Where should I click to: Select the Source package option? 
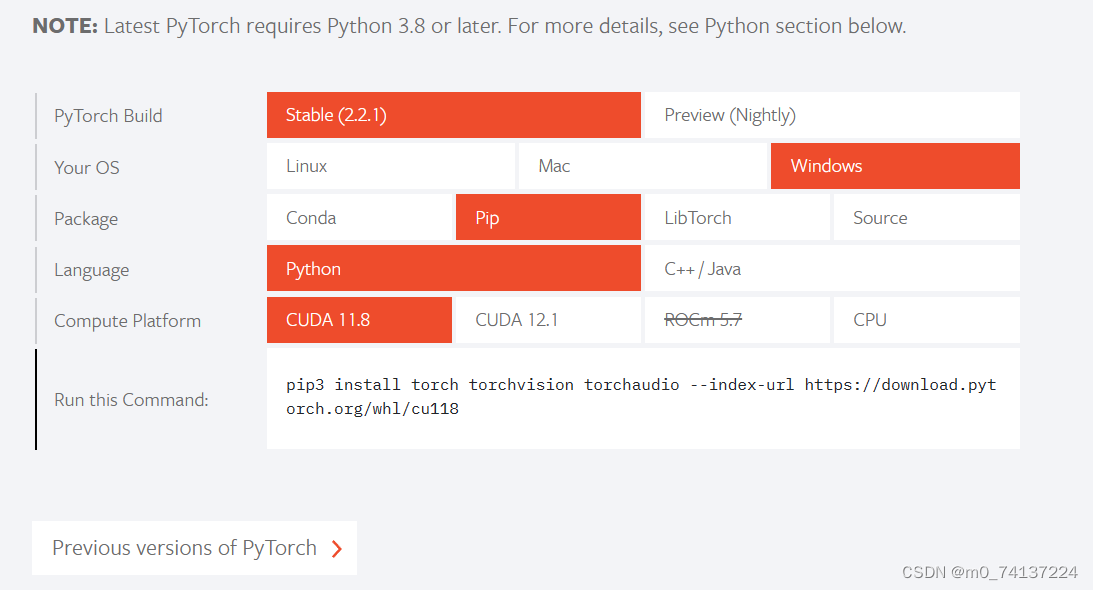(x=926, y=218)
